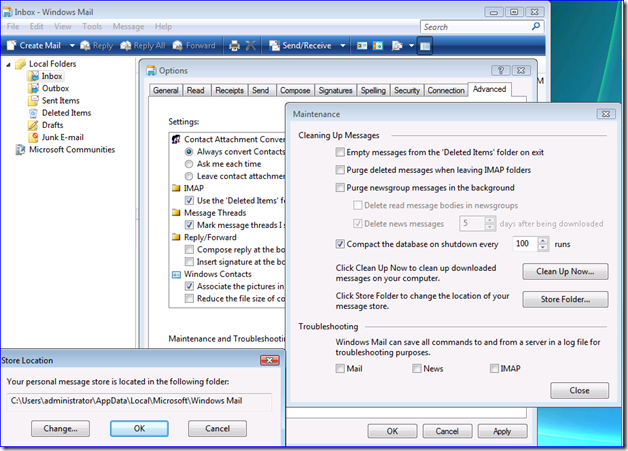Click Change button in Store Location
The image size is (628, 451).
60,429
